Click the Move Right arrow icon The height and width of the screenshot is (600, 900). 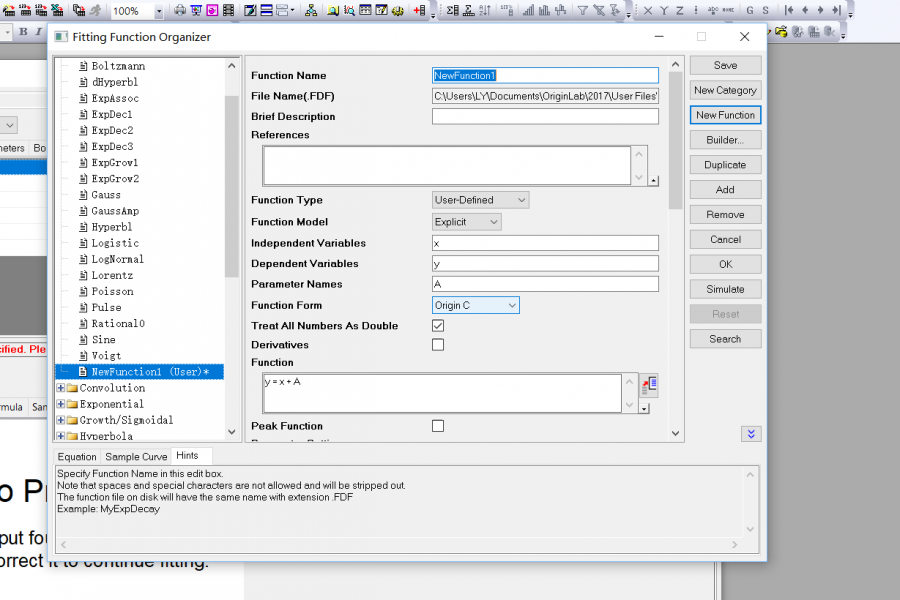[x=821, y=10]
